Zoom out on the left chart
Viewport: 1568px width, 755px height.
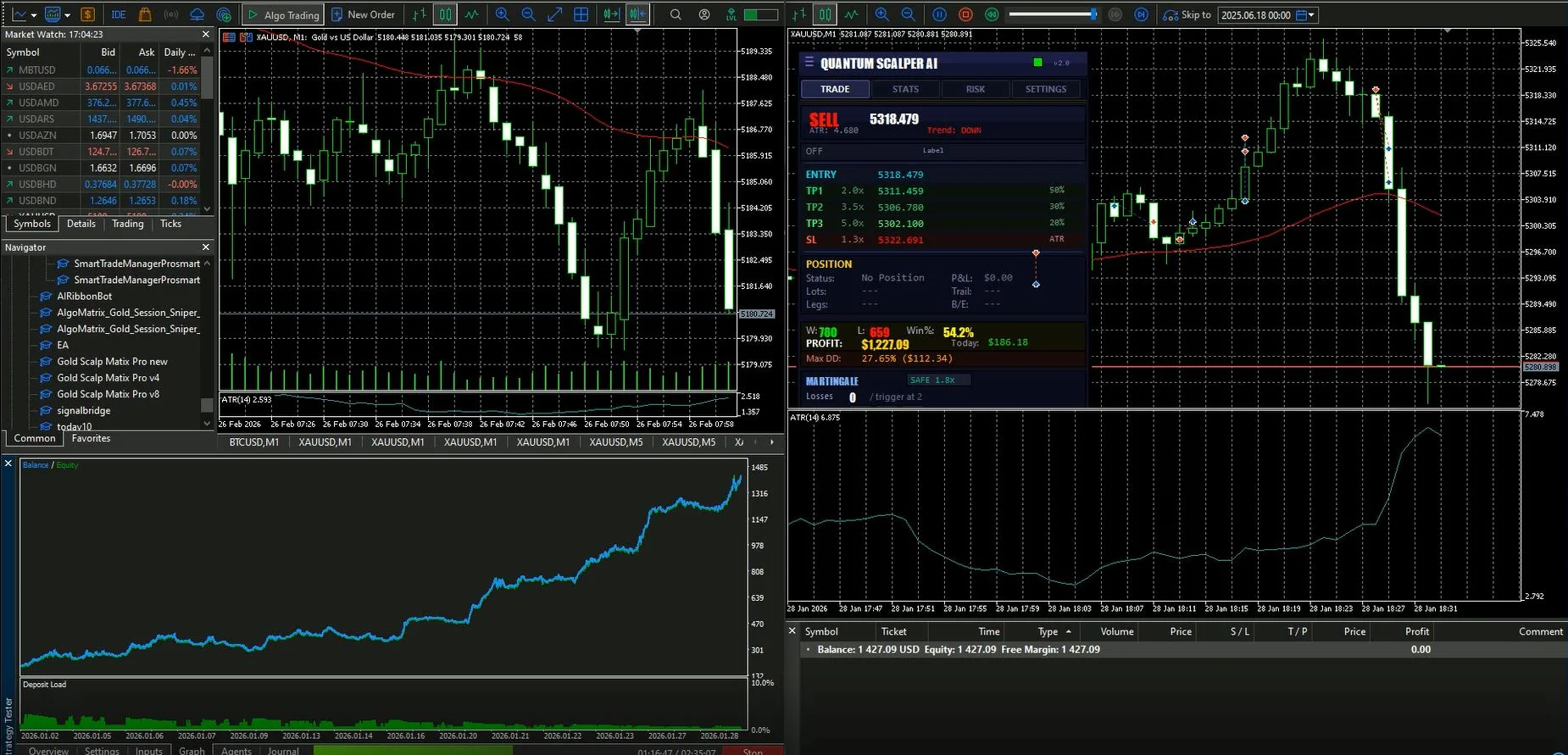(529, 14)
